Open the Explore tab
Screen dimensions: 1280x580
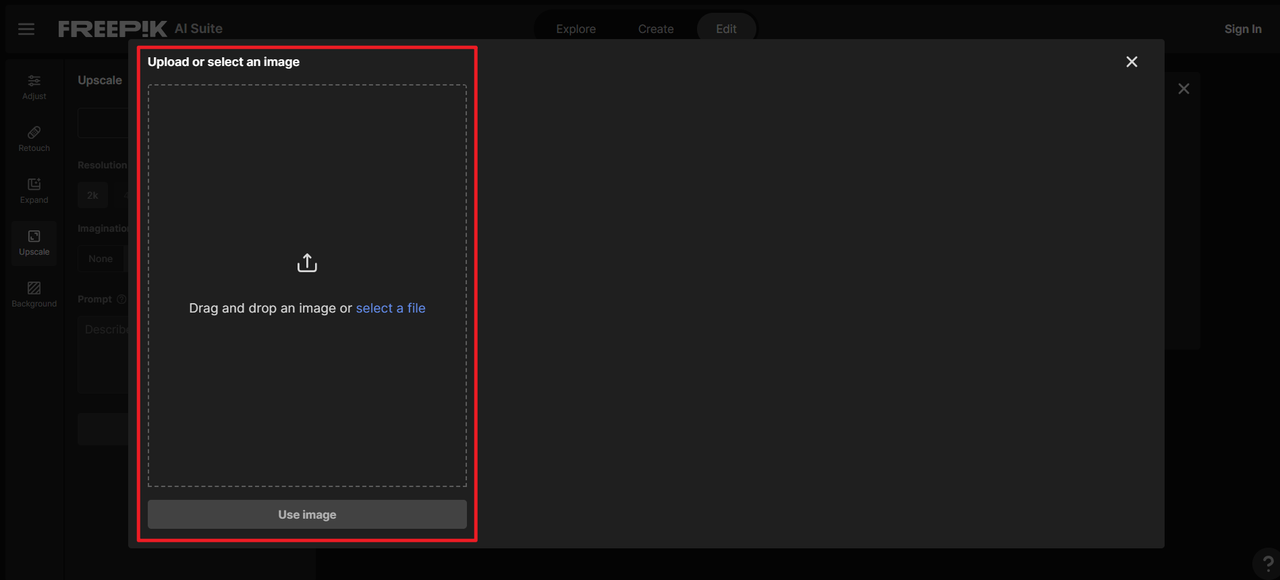(576, 29)
